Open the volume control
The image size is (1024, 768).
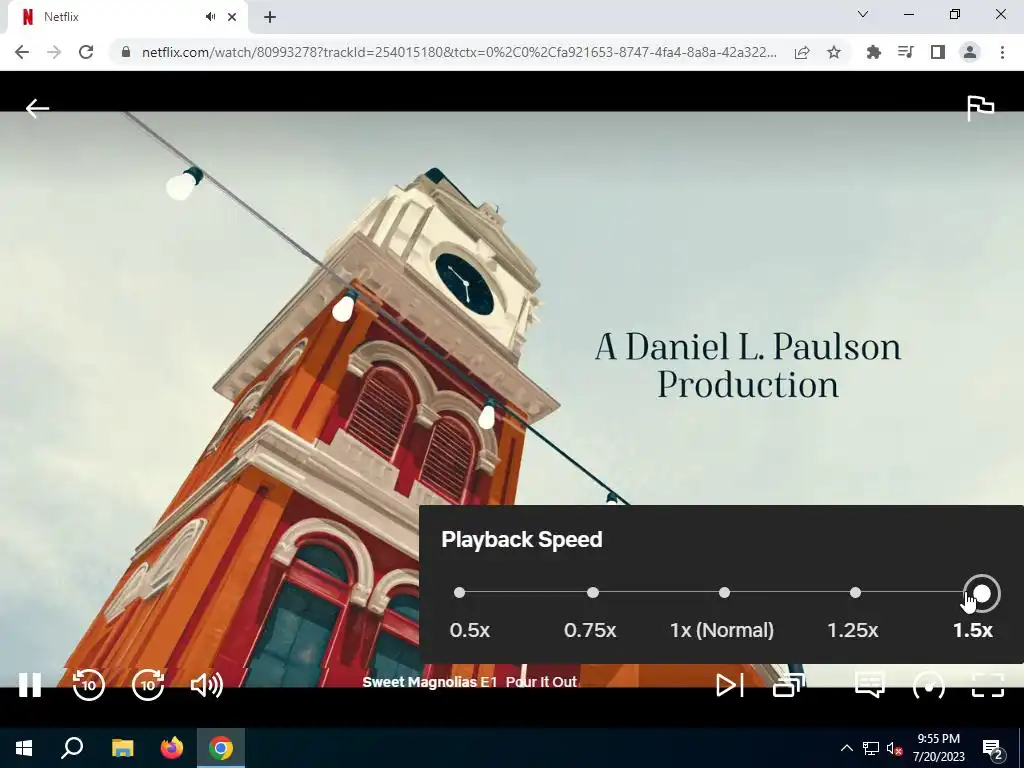coord(207,685)
